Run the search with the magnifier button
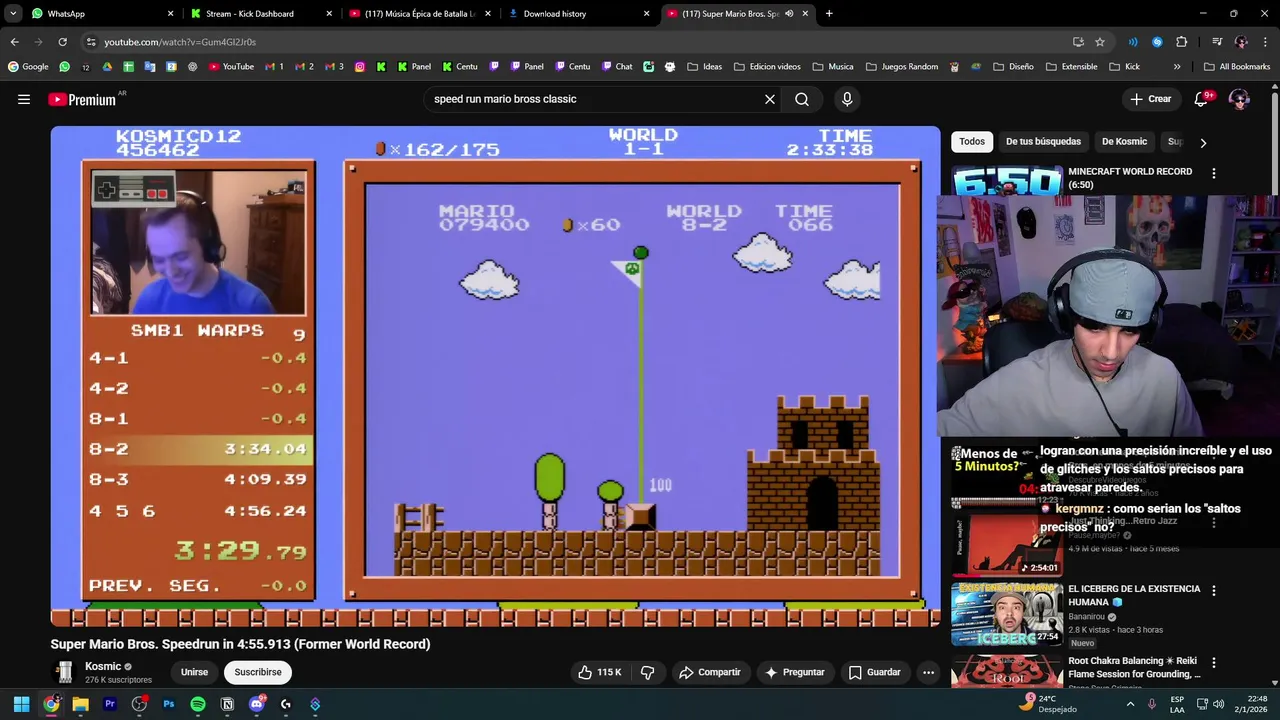 pyautogui.click(x=802, y=99)
